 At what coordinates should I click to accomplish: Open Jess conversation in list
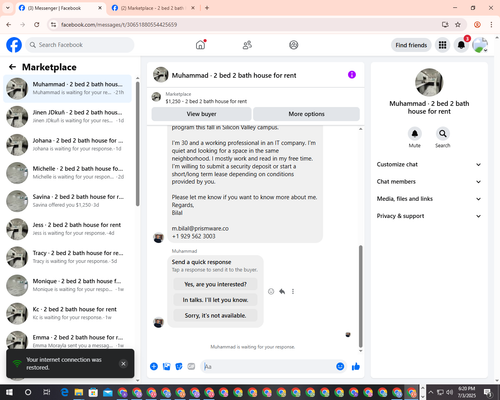point(68,229)
